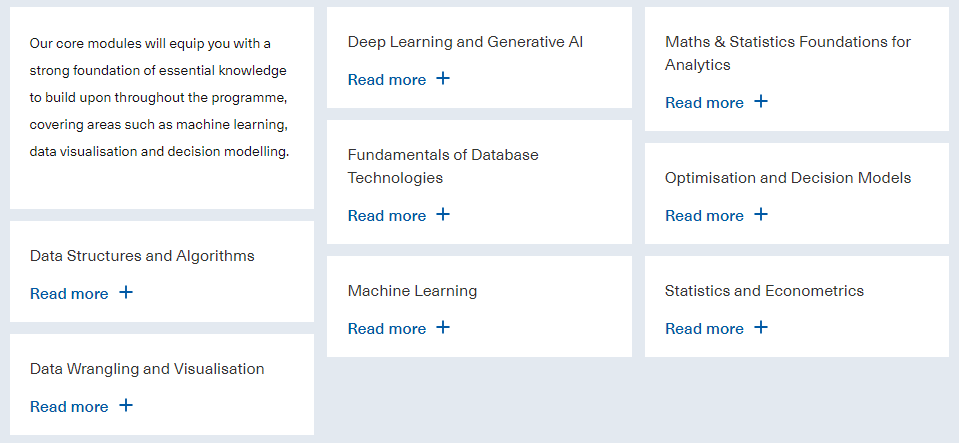Image resolution: width=959 pixels, height=443 pixels.
Task: Click plus icon under Statistics and Econometrics
Action: [760, 327]
